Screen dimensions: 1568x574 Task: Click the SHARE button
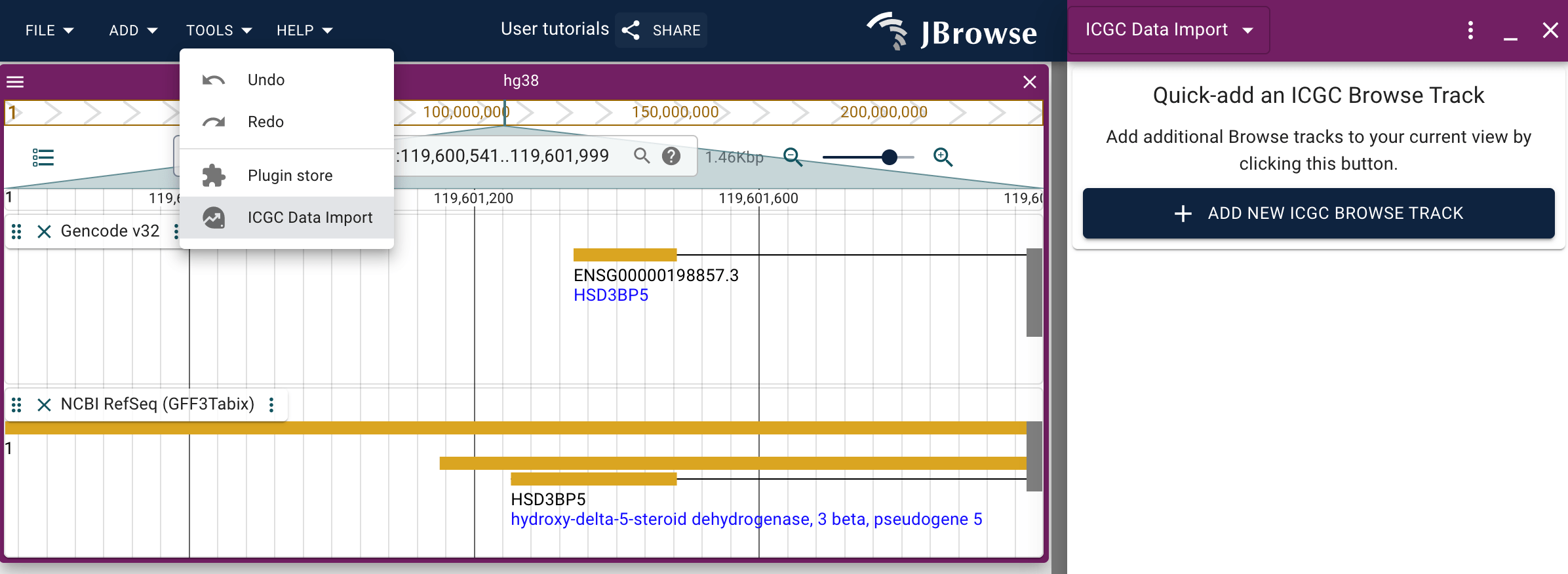pos(661,30)
